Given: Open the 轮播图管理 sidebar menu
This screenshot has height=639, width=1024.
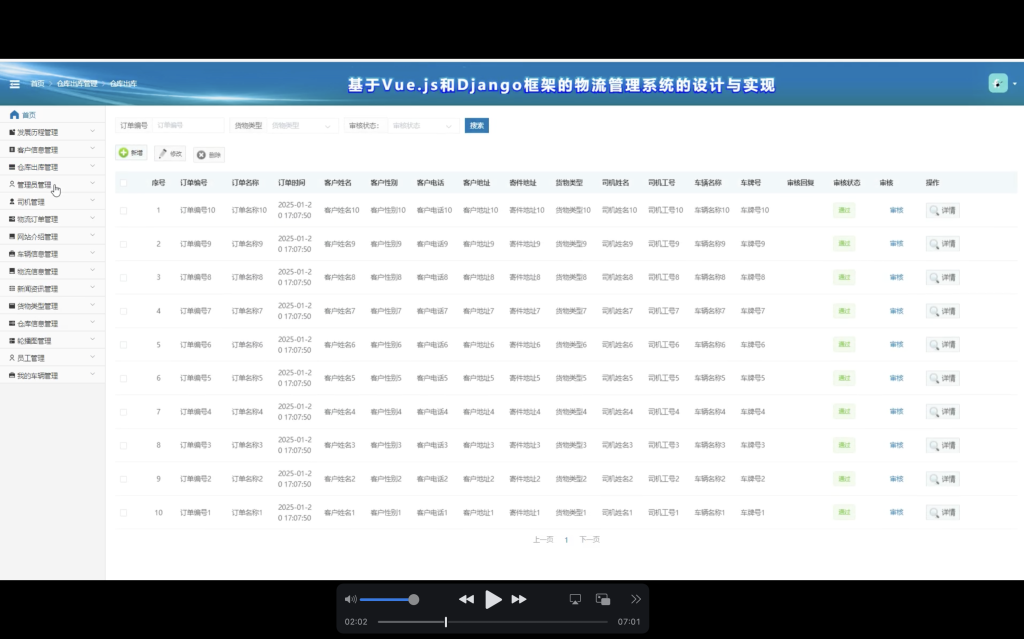Looking at the screenshot, I should pyautogui.click(x=52, y=340).
